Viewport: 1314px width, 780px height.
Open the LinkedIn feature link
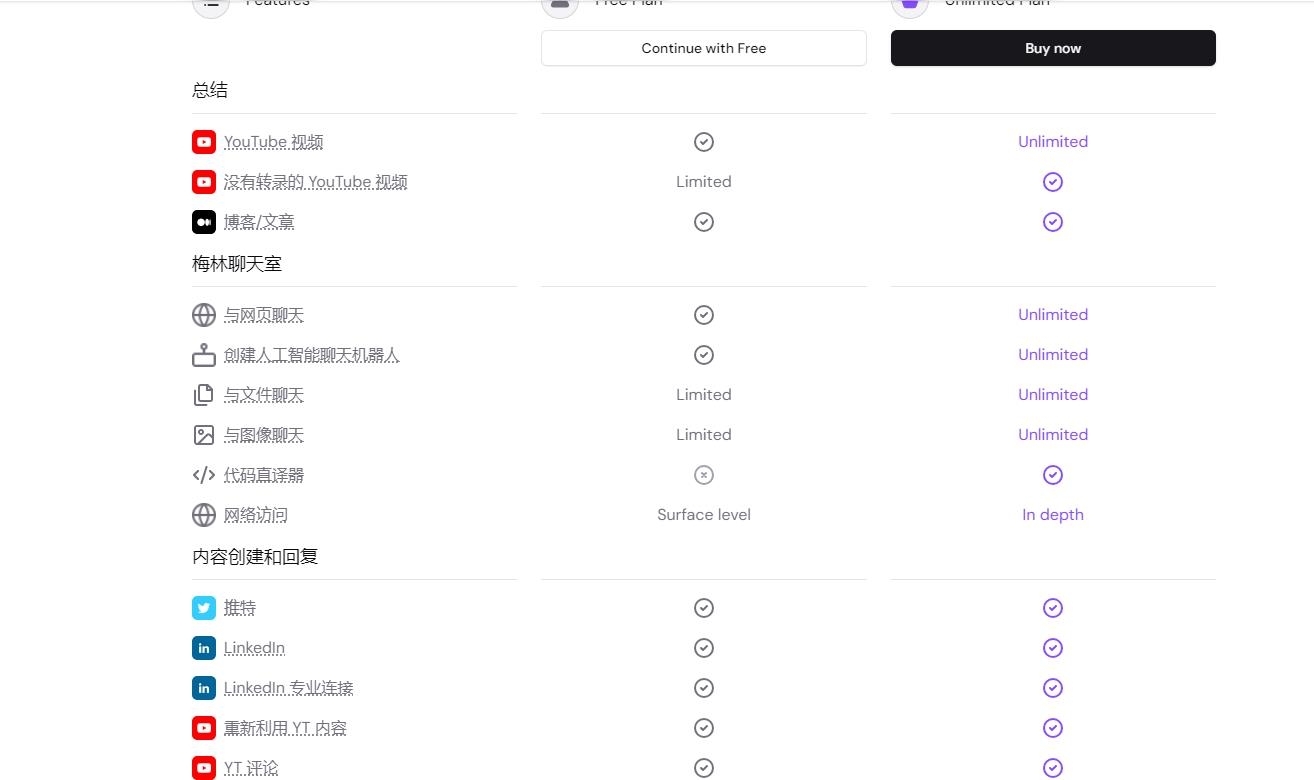click(x=254, y=648)
